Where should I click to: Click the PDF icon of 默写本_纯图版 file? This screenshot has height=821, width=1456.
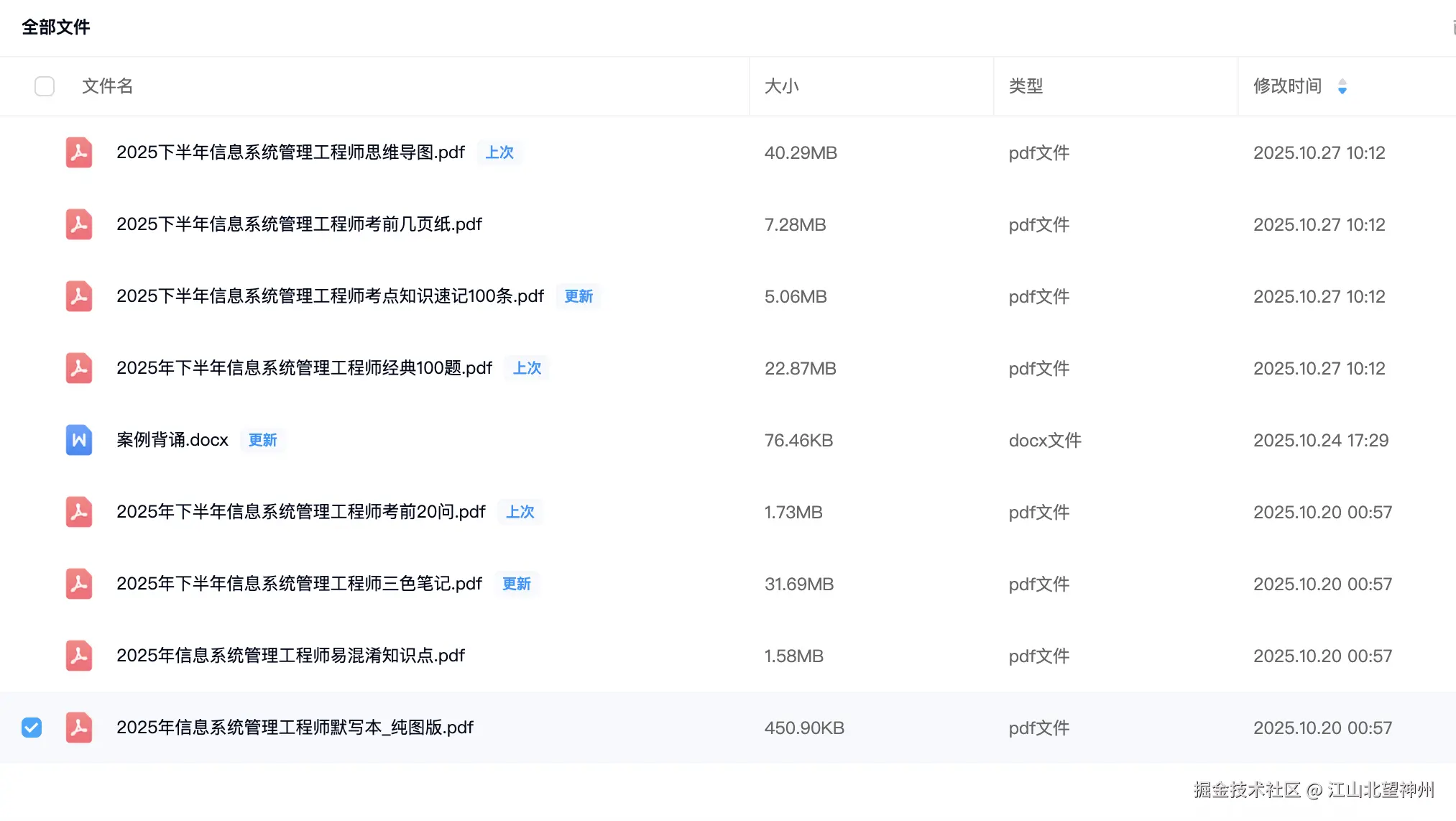point(79,728)
